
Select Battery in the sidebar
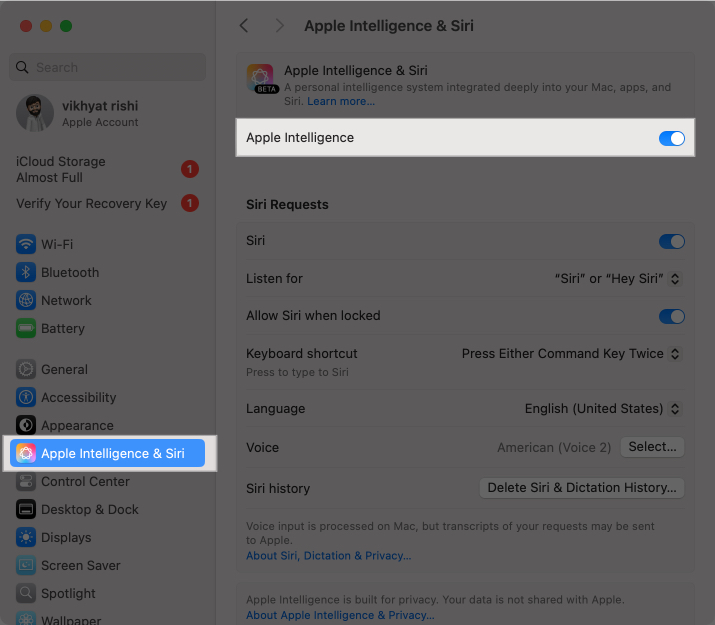[108, 328]
